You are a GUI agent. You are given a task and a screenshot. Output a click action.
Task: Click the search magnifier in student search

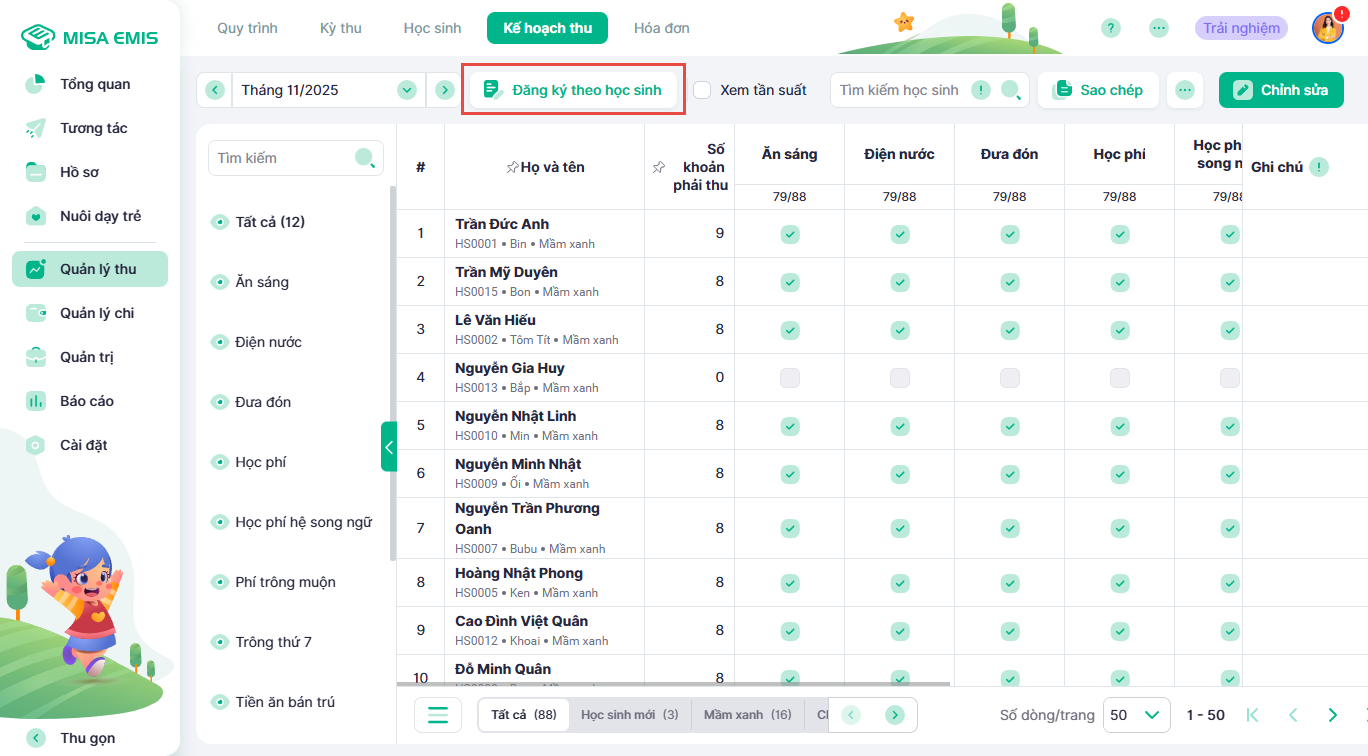1012,90
